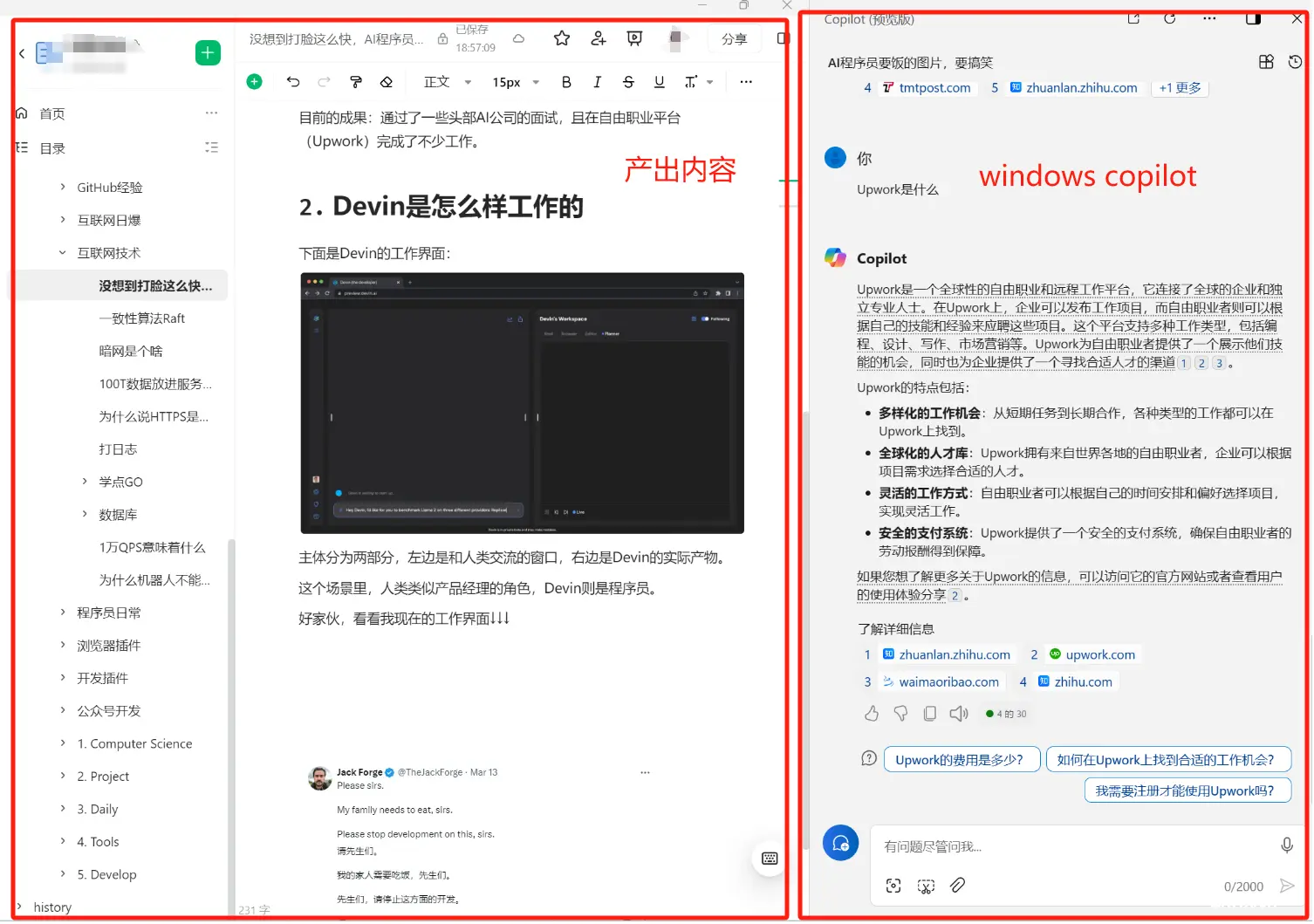The image size is (1314, 924).
Task: Click the 分享 share button
Action: point(735,39)
